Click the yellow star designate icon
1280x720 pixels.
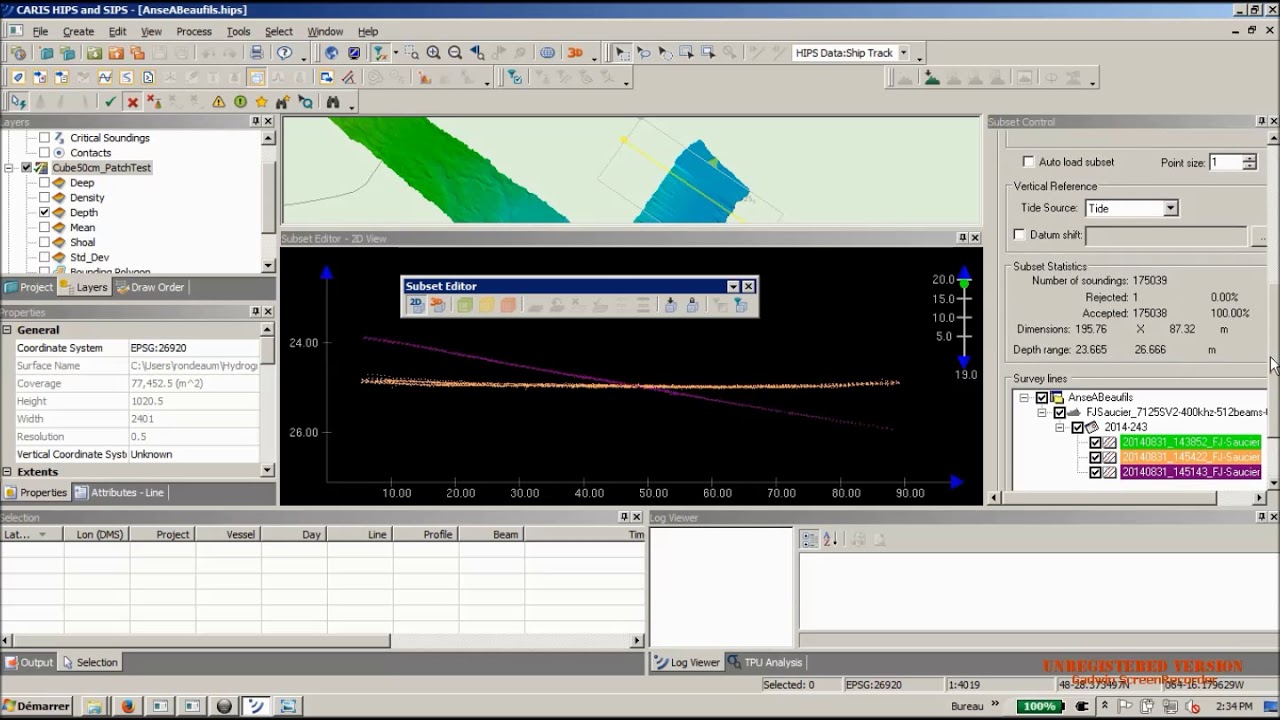(x=262, y=102)
